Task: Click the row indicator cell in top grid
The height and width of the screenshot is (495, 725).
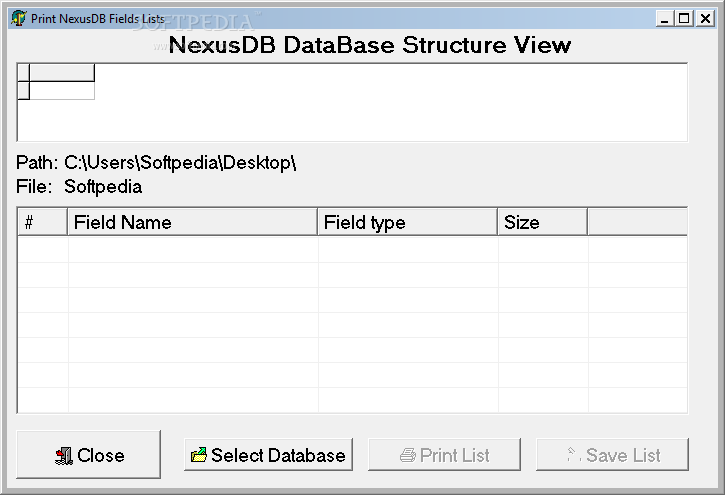Action: point(24,91)
